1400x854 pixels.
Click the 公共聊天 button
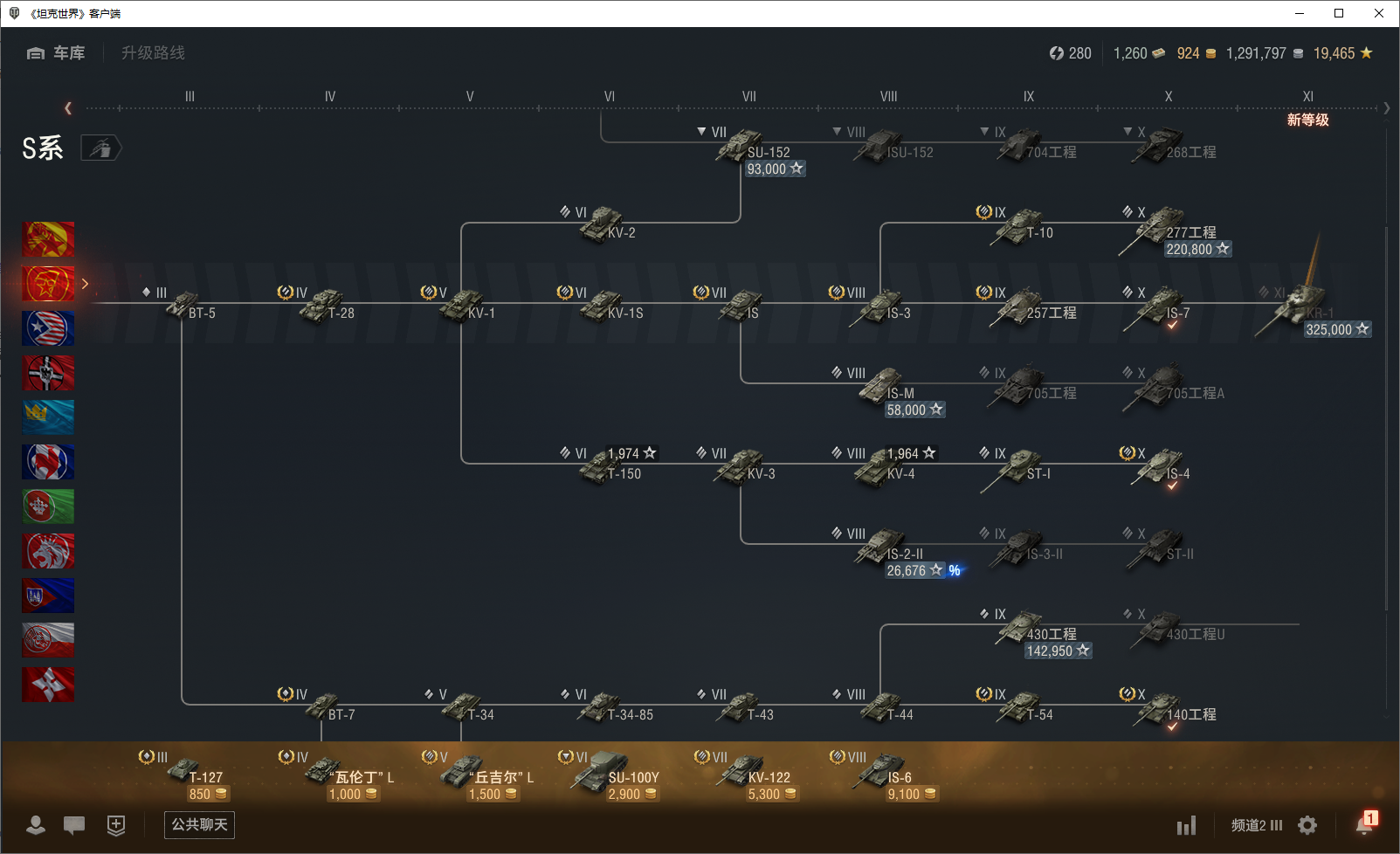tap(199, 825)
